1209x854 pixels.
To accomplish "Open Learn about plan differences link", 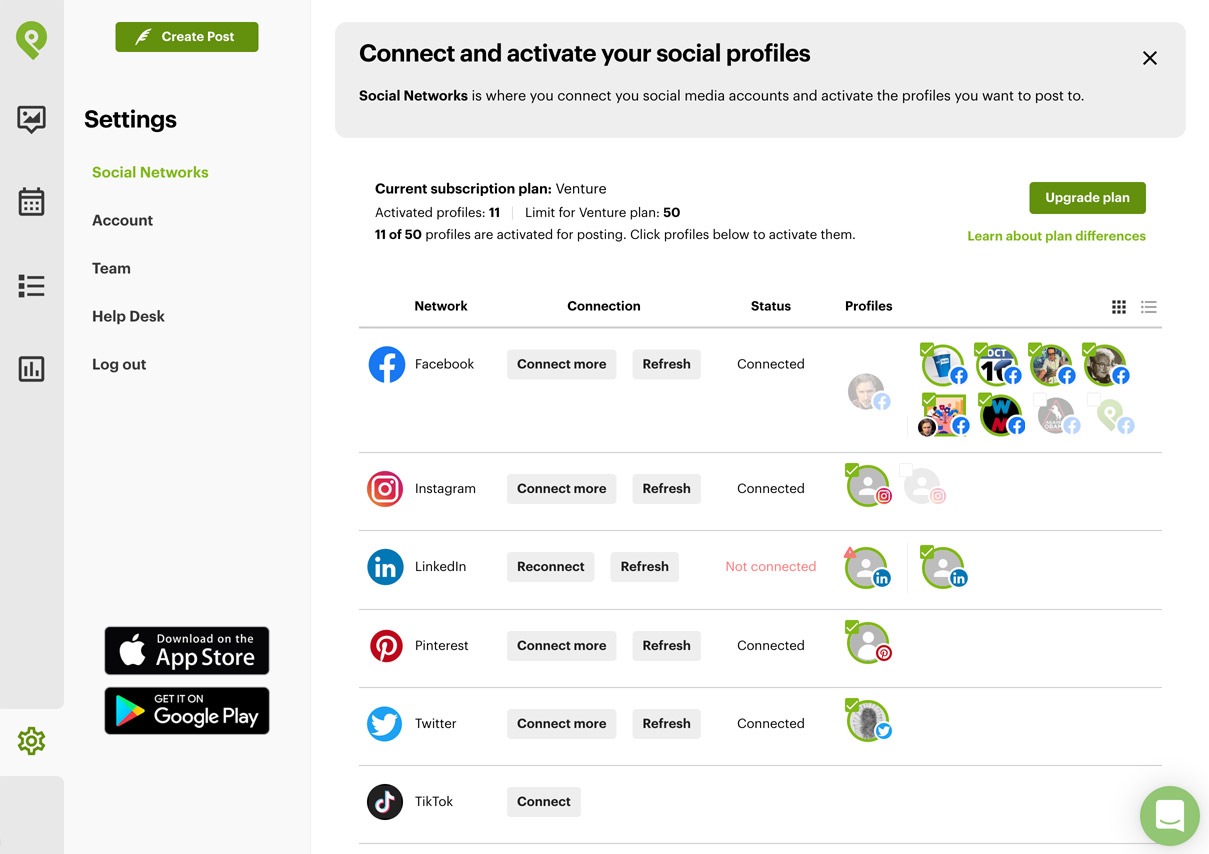I will click(x=1056, y=236).
